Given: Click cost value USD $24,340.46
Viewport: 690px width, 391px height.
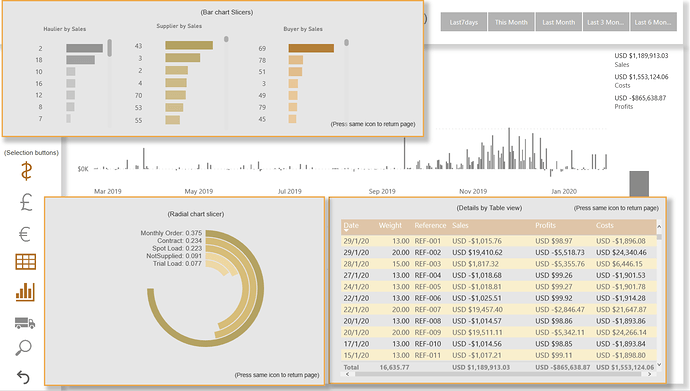Looking at the screenshot, I should pyautogui.click(x=621, y=252).
